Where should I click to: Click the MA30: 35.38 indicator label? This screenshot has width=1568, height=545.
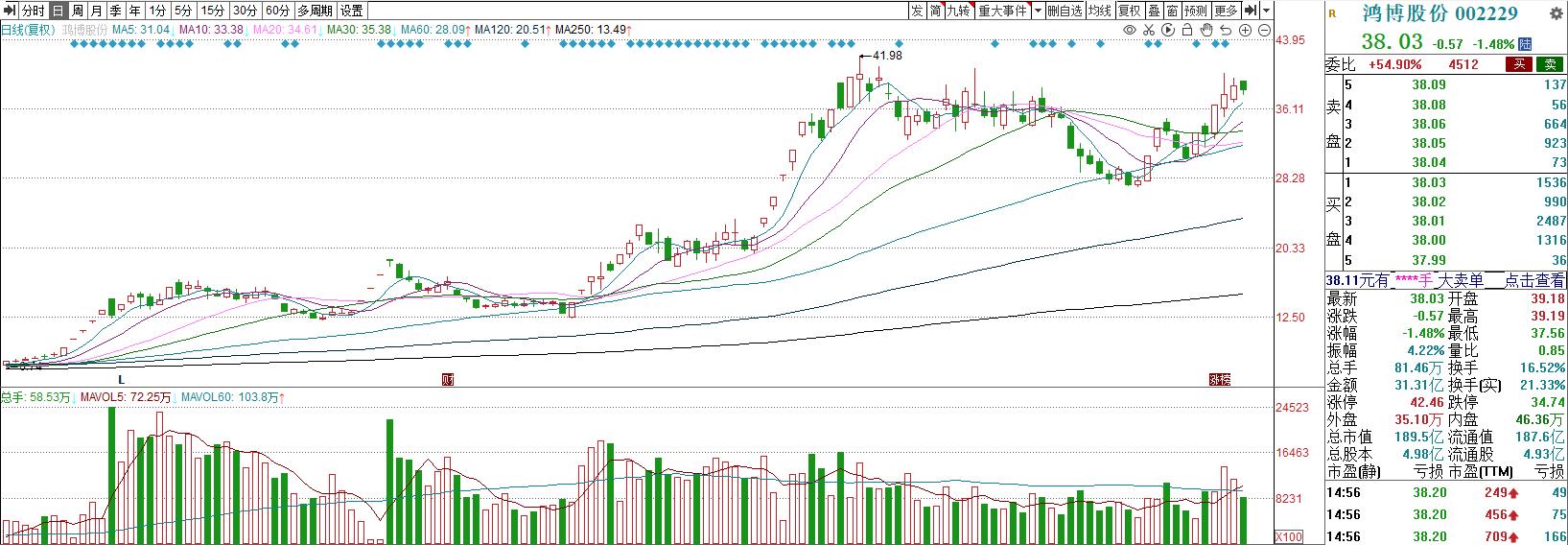click(x=360, y=31)
